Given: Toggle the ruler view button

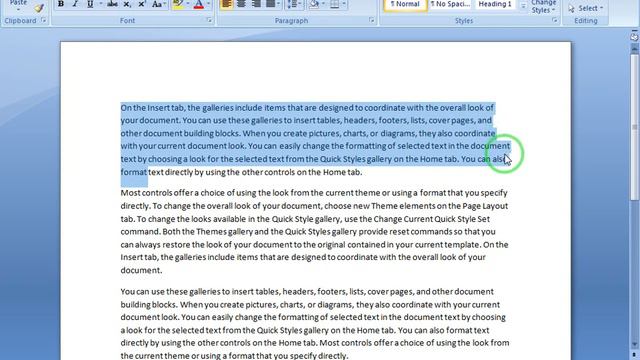Looking at the screenshot, I should [634, 36].
